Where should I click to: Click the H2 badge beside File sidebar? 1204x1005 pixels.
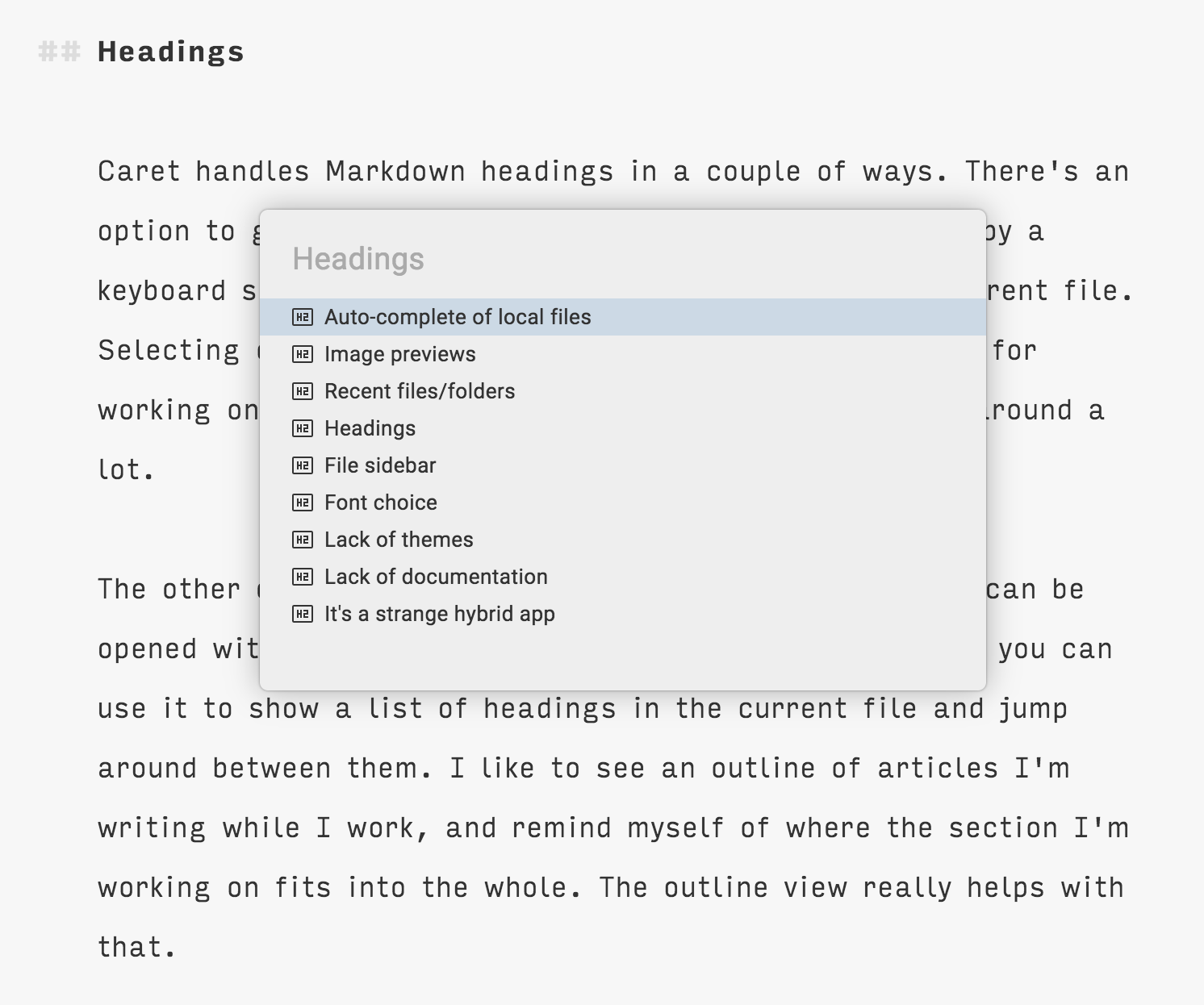pos(302,465)
